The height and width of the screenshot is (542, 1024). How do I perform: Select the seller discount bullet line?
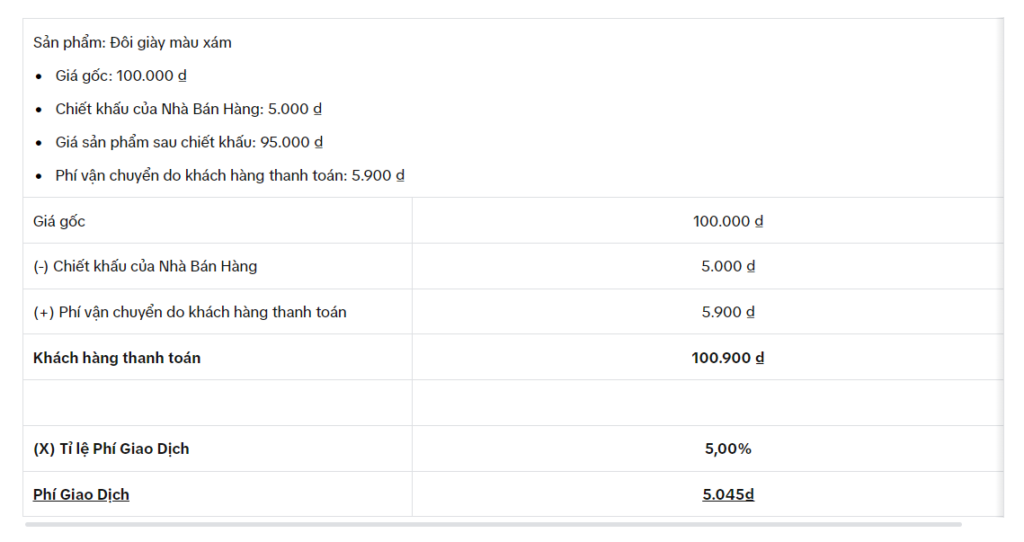[188, 109]
